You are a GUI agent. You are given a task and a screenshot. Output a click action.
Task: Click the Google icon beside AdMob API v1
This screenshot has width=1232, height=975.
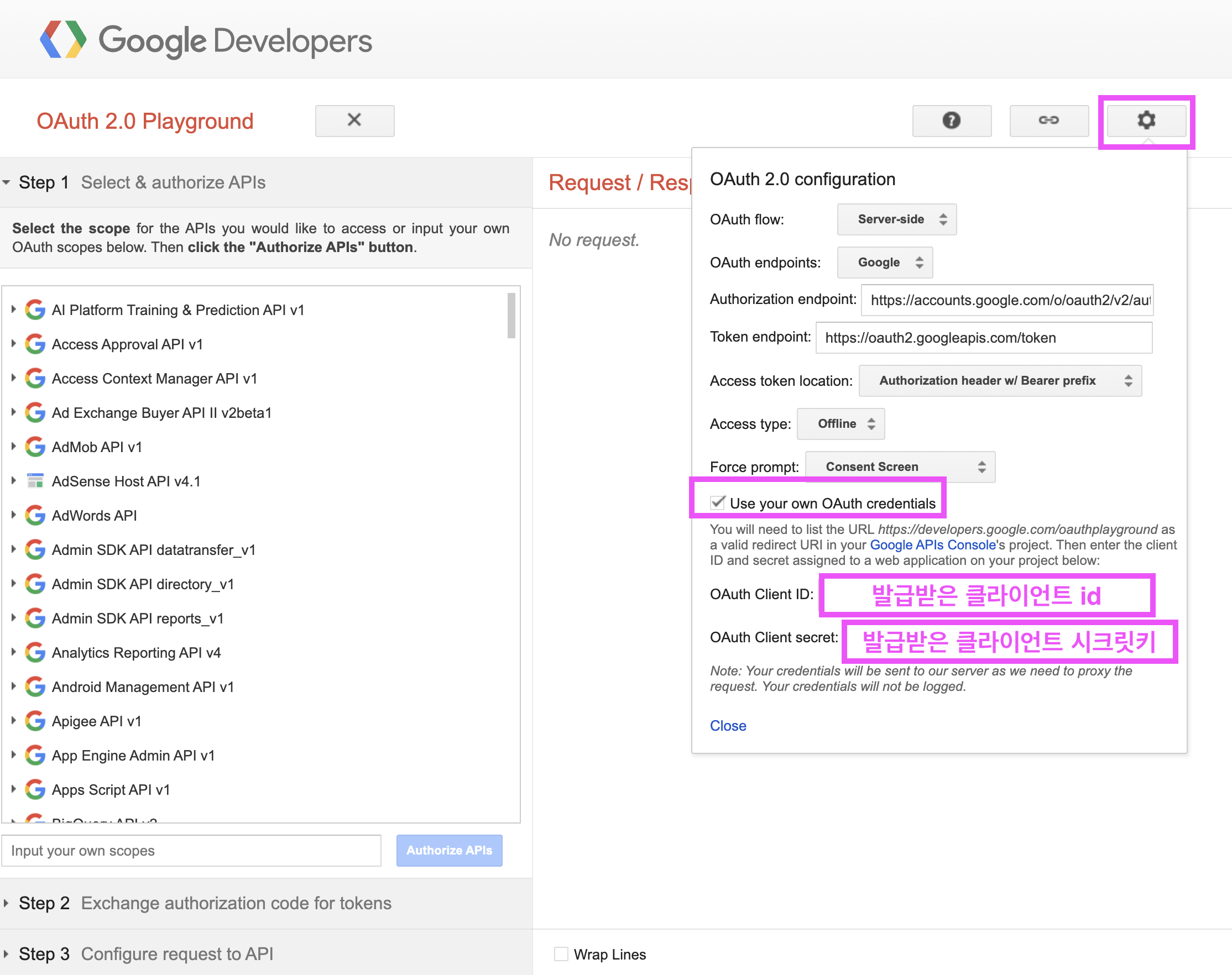(x=35, y=447)
